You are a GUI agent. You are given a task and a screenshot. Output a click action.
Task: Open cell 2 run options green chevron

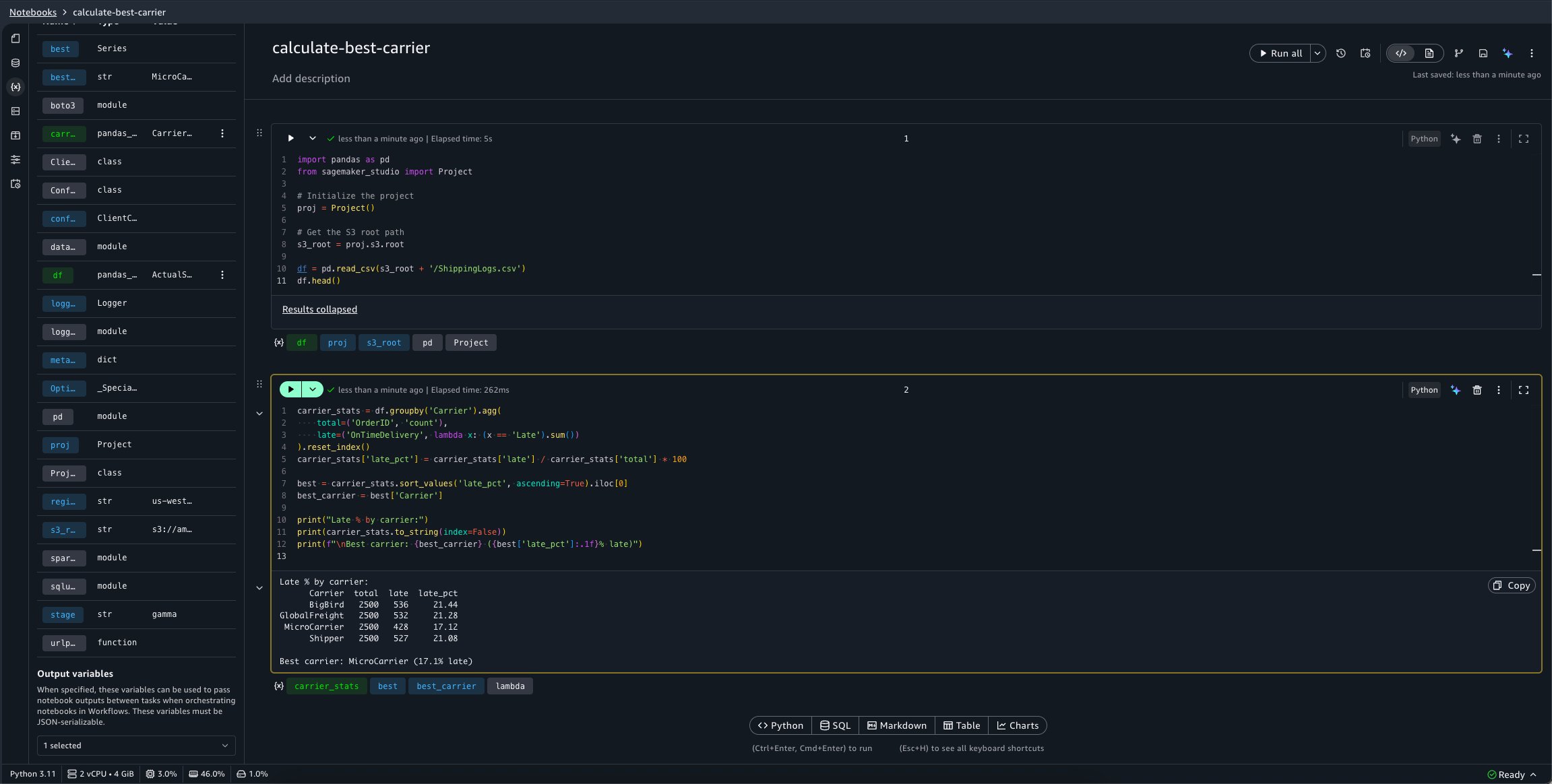point(313,389)
